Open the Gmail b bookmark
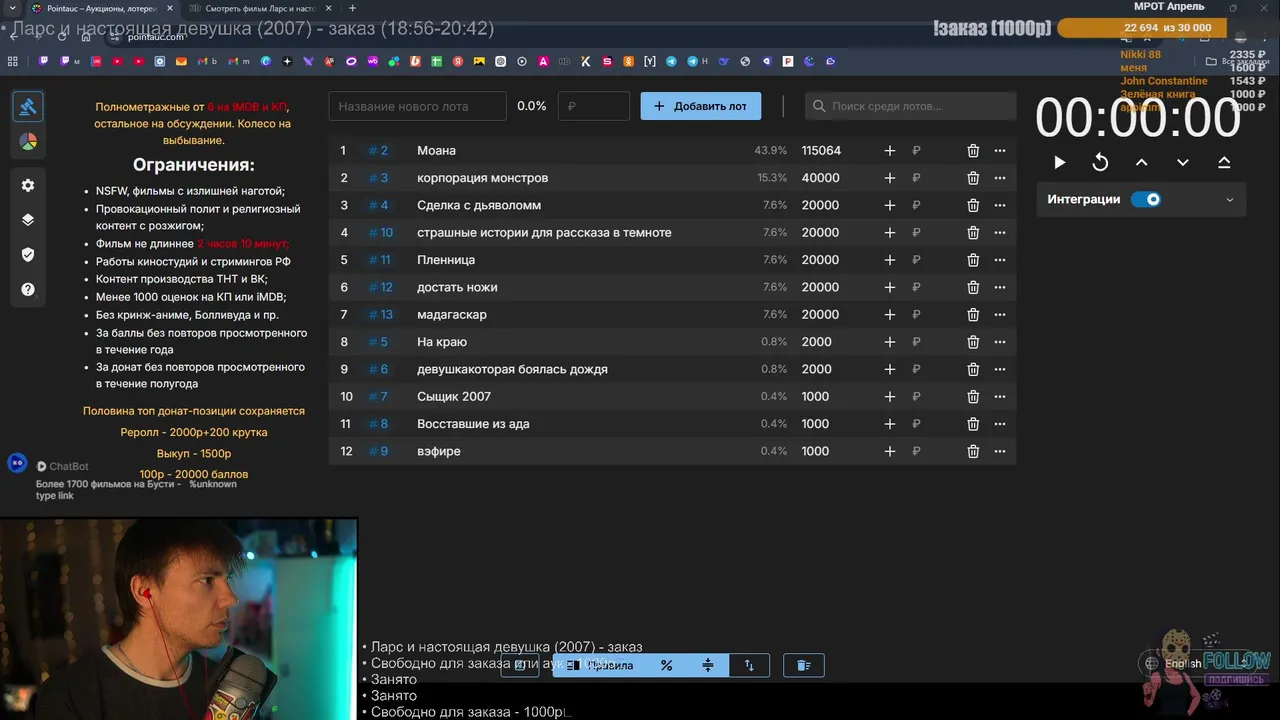Screen dimensions: 1280x720 tap(208, 61)
